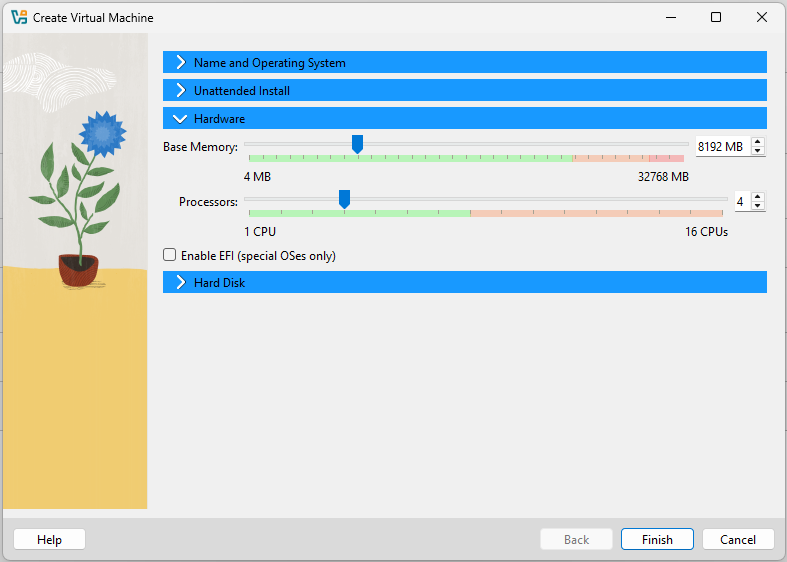The width and height of the screenshot is (787, 562).
Task: Enable the EFI (special OSes only) checkbox
Action: pyautogui.click(x=170, y=255)
